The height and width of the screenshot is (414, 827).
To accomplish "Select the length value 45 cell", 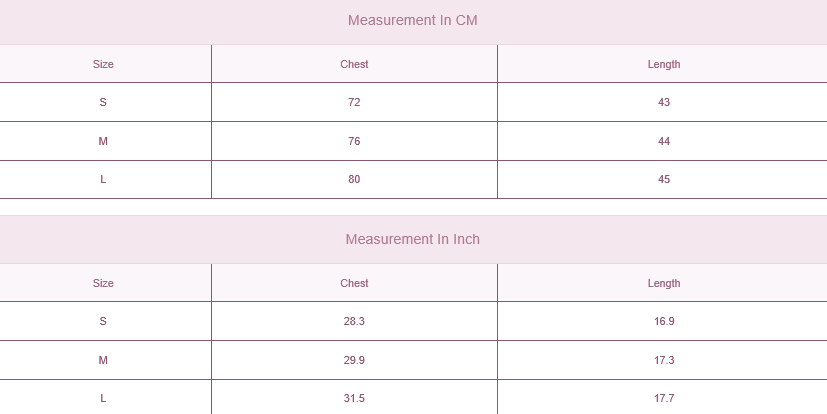I will [664, 180].
